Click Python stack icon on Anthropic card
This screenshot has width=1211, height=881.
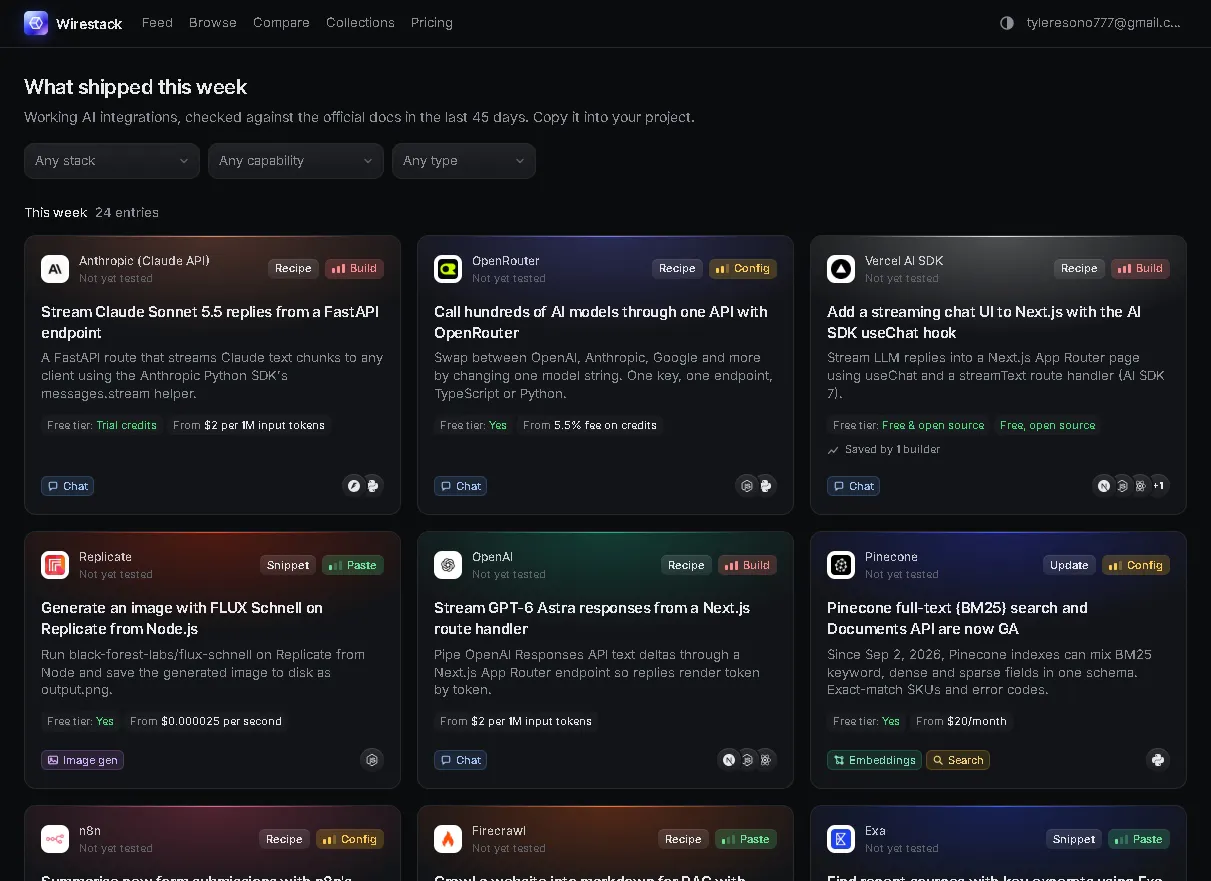click(x=373, y=486)
